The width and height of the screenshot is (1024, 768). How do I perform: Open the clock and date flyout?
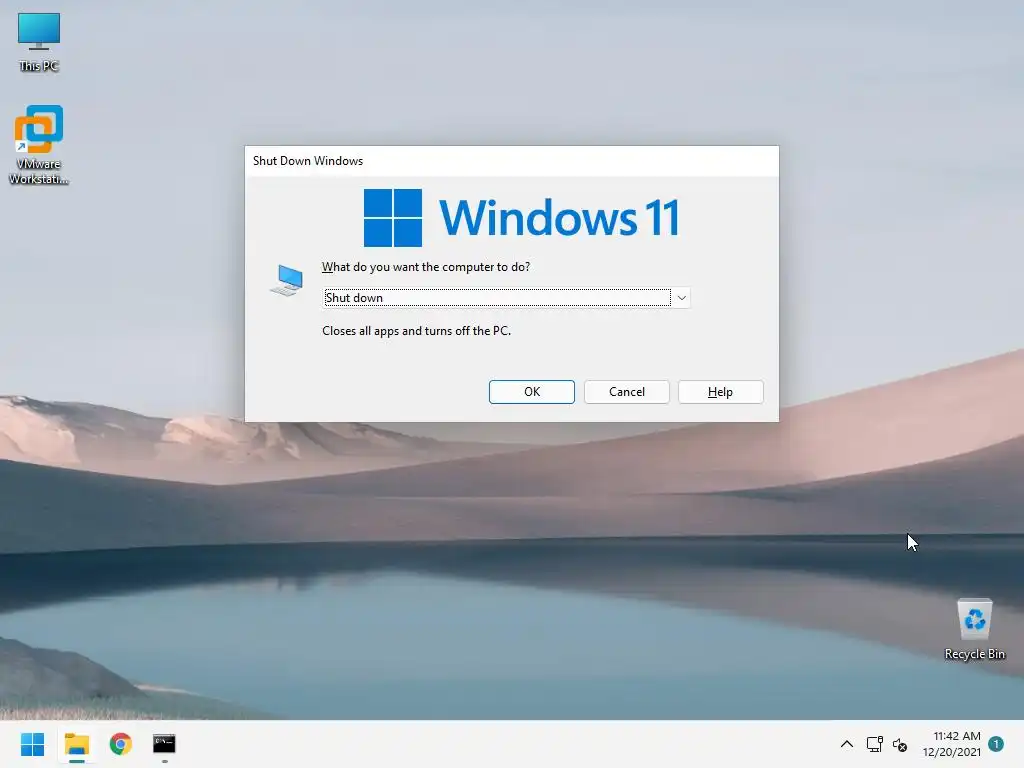tap(952, 744)
